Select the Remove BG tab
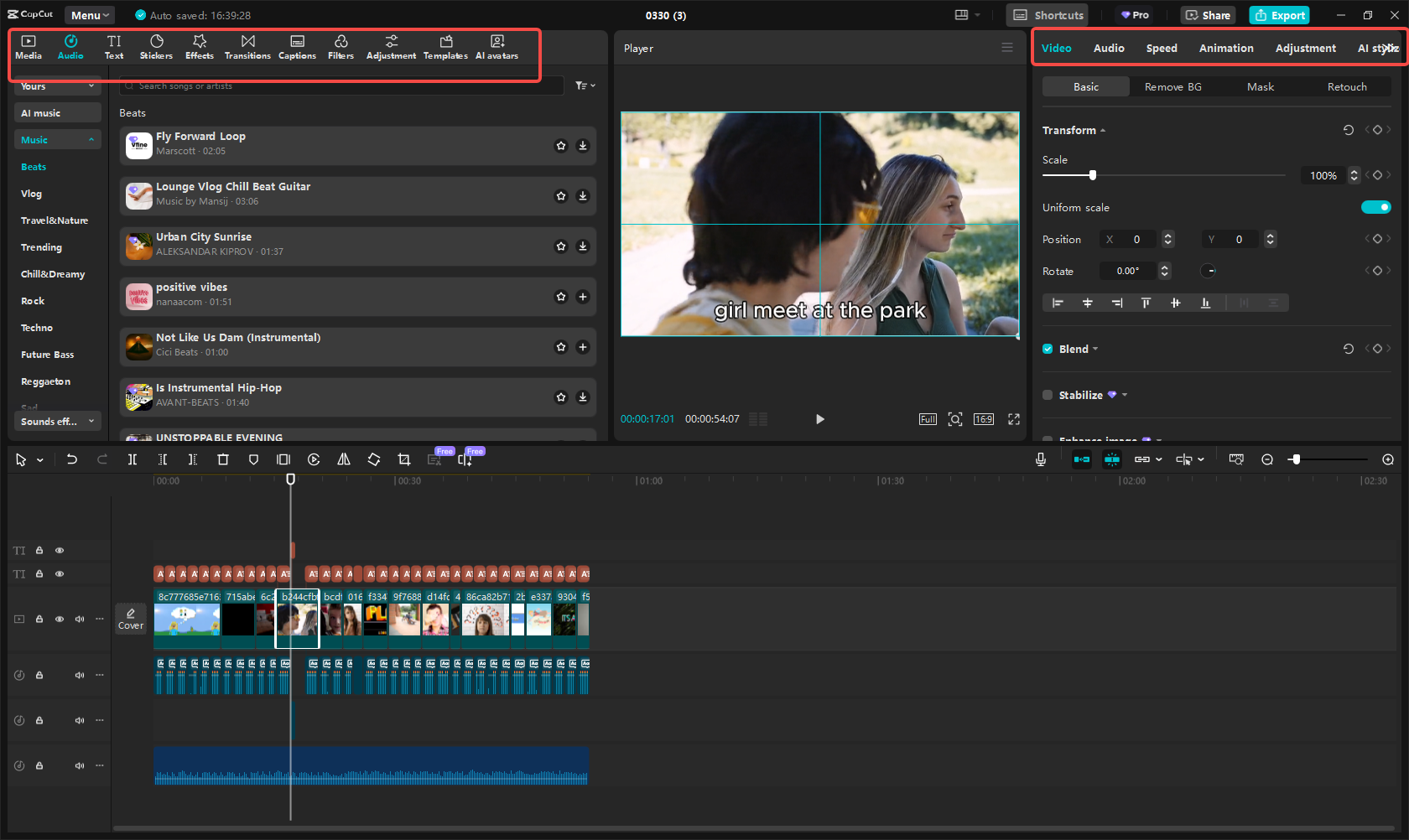This screenshot has height=840, width=1409. point(1172,87)
